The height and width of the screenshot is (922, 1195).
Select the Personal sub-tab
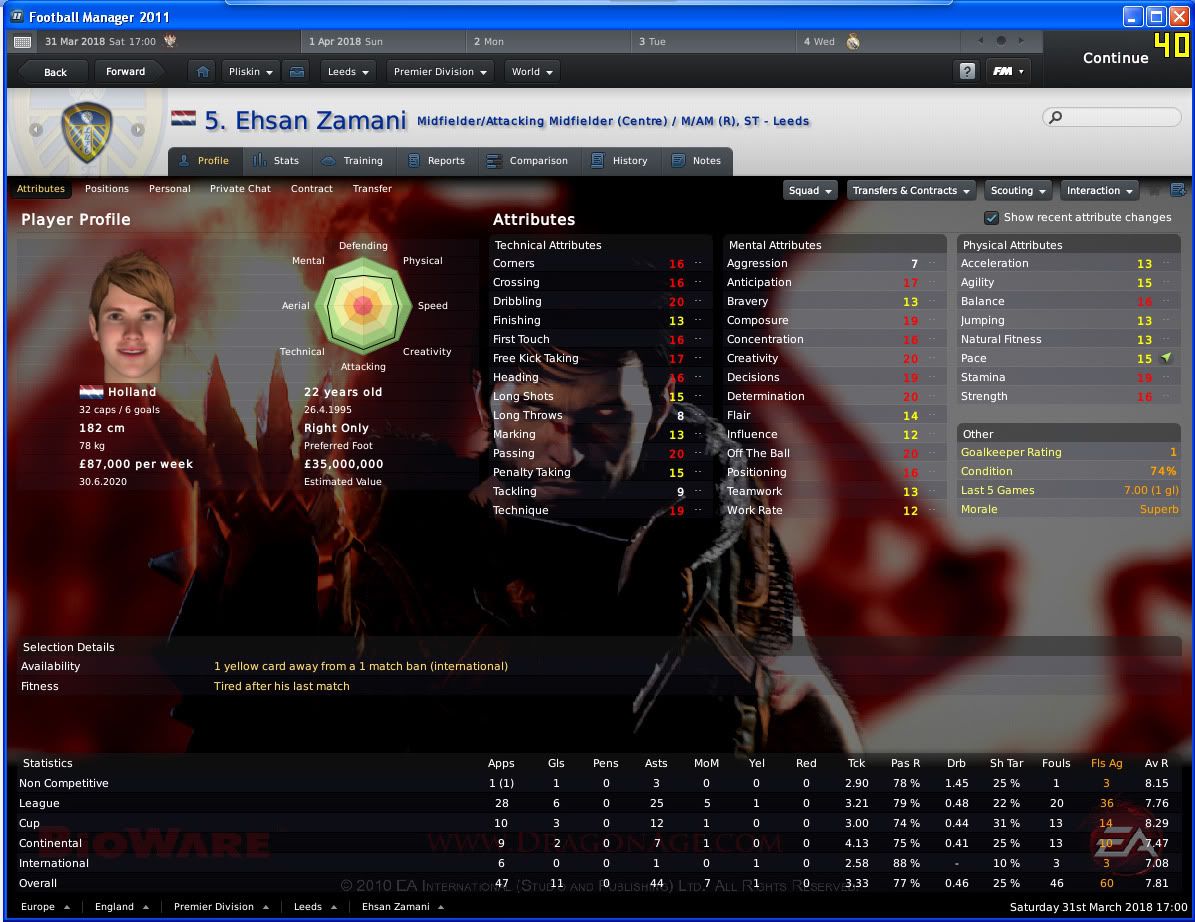170,189
